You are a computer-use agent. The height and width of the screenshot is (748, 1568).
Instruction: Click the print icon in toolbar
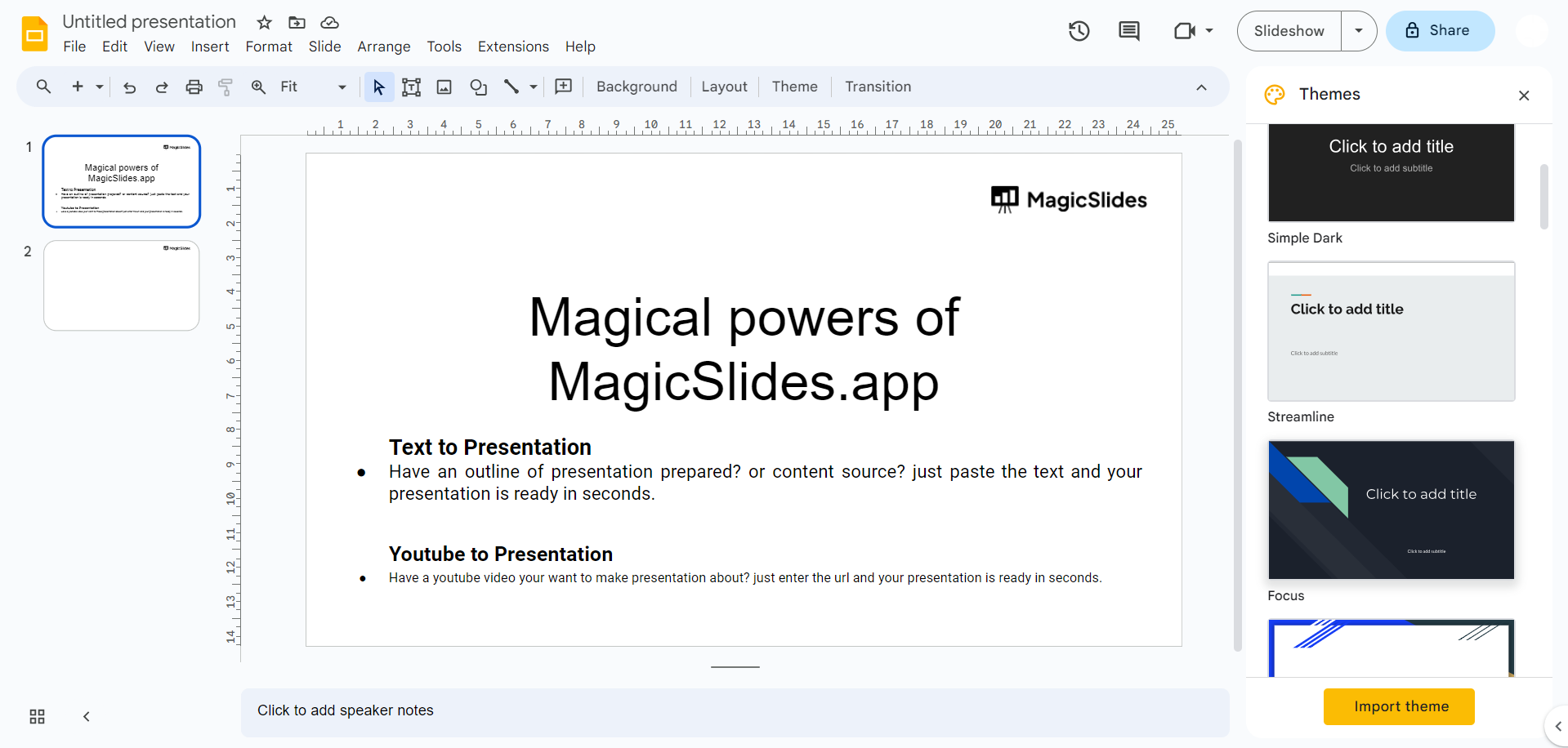point(194,87)
